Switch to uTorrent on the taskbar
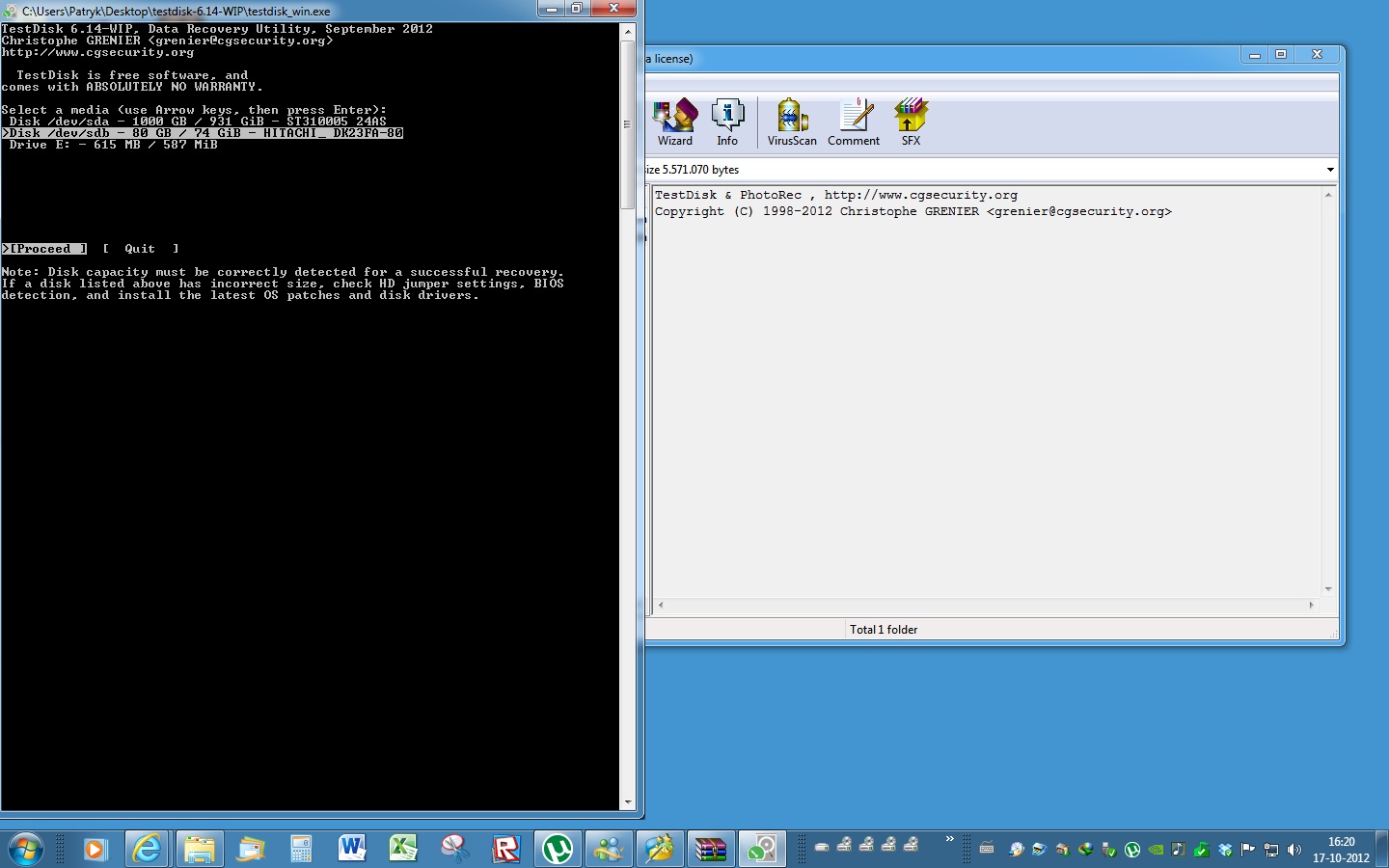 click(x=558, y=849)
